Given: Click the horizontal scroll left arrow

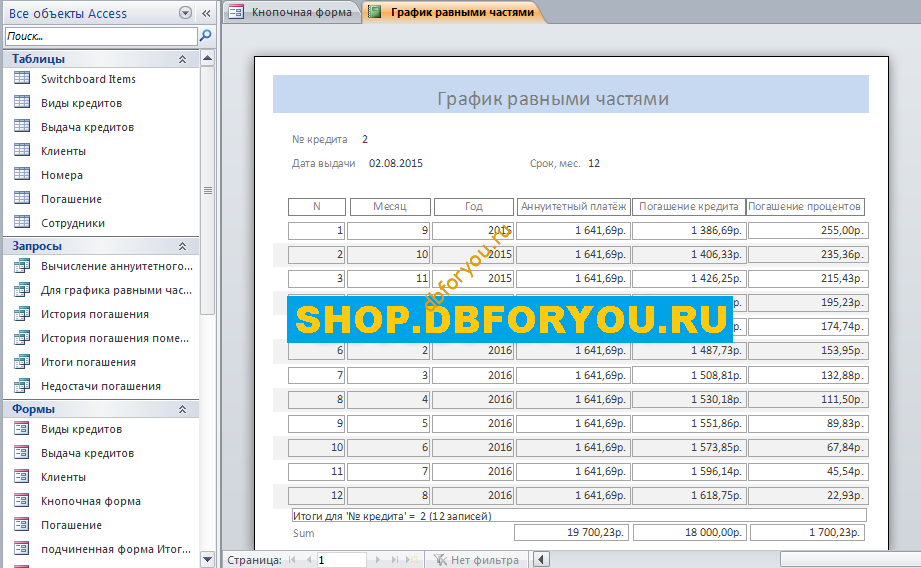Looking at the screenshot, I should click(x=541, y=560).
